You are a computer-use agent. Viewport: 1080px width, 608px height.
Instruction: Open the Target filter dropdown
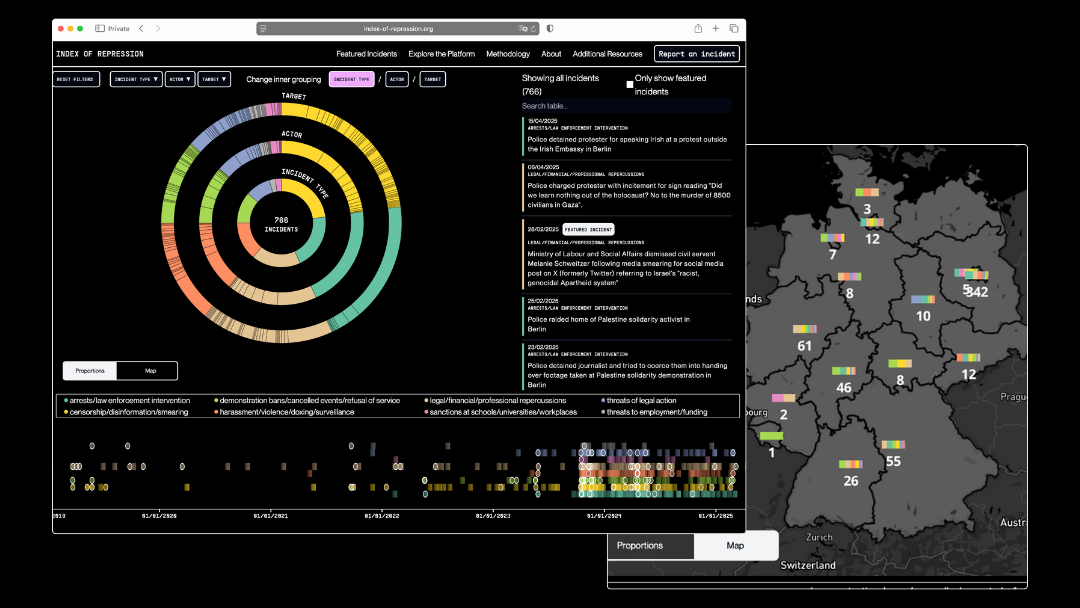[x=214, y=79]
